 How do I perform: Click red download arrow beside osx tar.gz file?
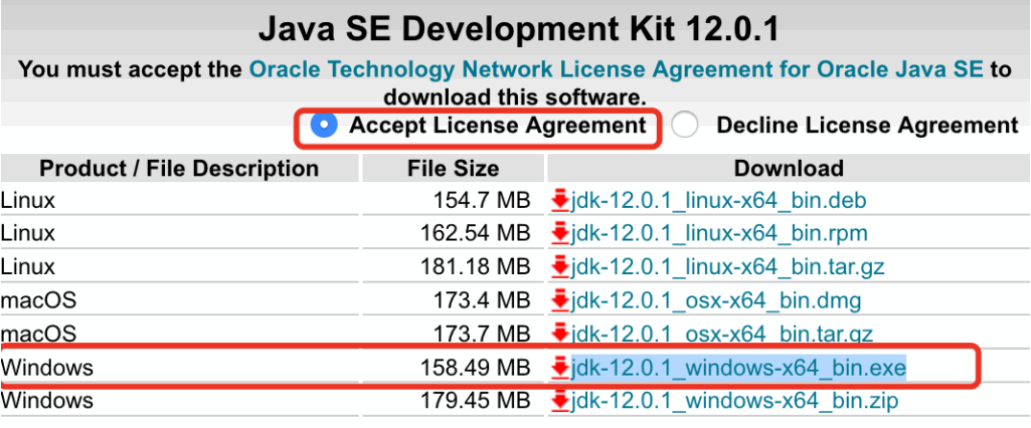(560, 335)
